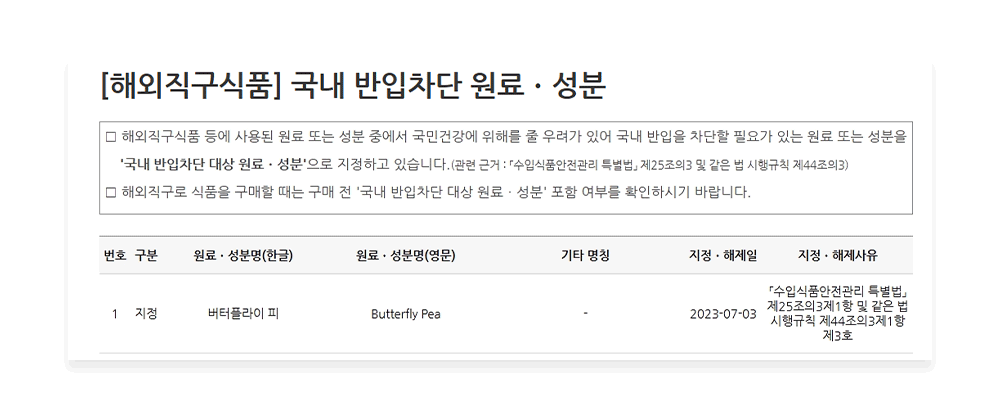
Task: Click the second square bullet in the notice box
Action: (110, 191)
